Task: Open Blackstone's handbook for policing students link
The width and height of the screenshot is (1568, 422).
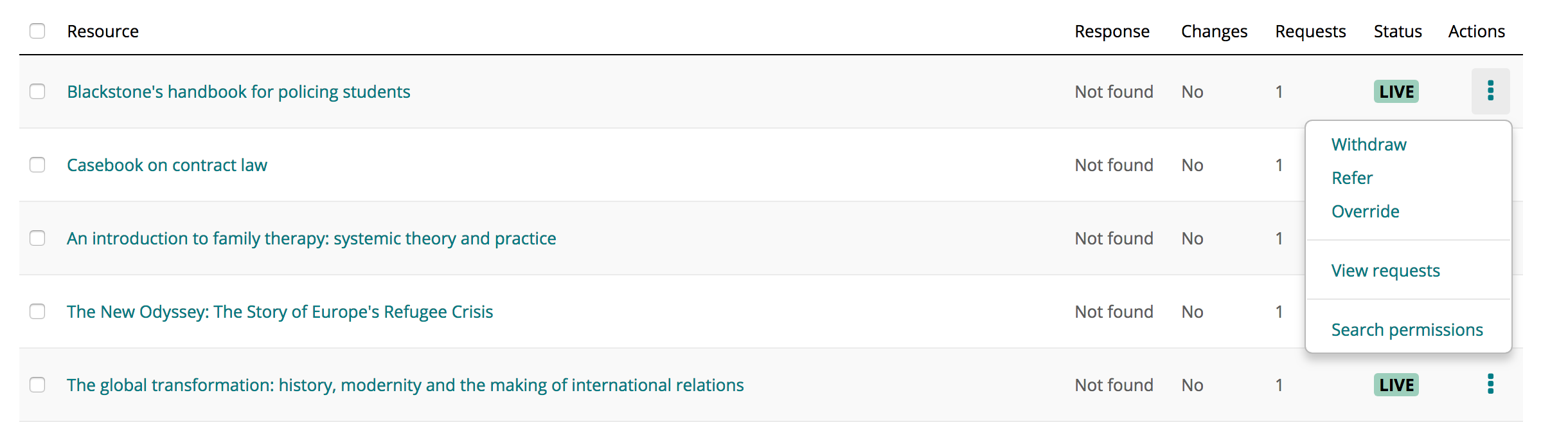Action: [x=238, y=91]
